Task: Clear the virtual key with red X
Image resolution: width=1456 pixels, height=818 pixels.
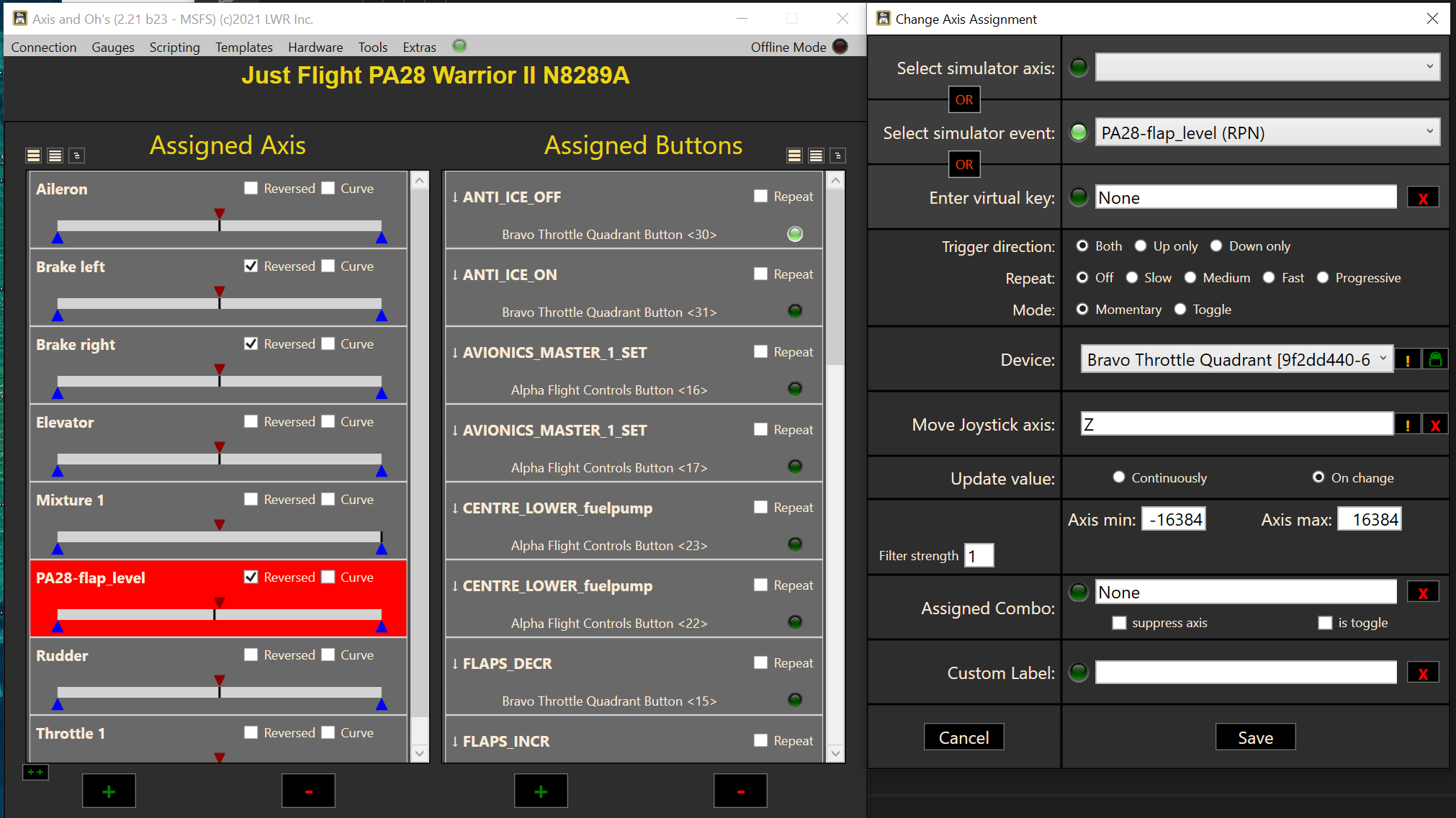Action: [x=1422, y=198]
